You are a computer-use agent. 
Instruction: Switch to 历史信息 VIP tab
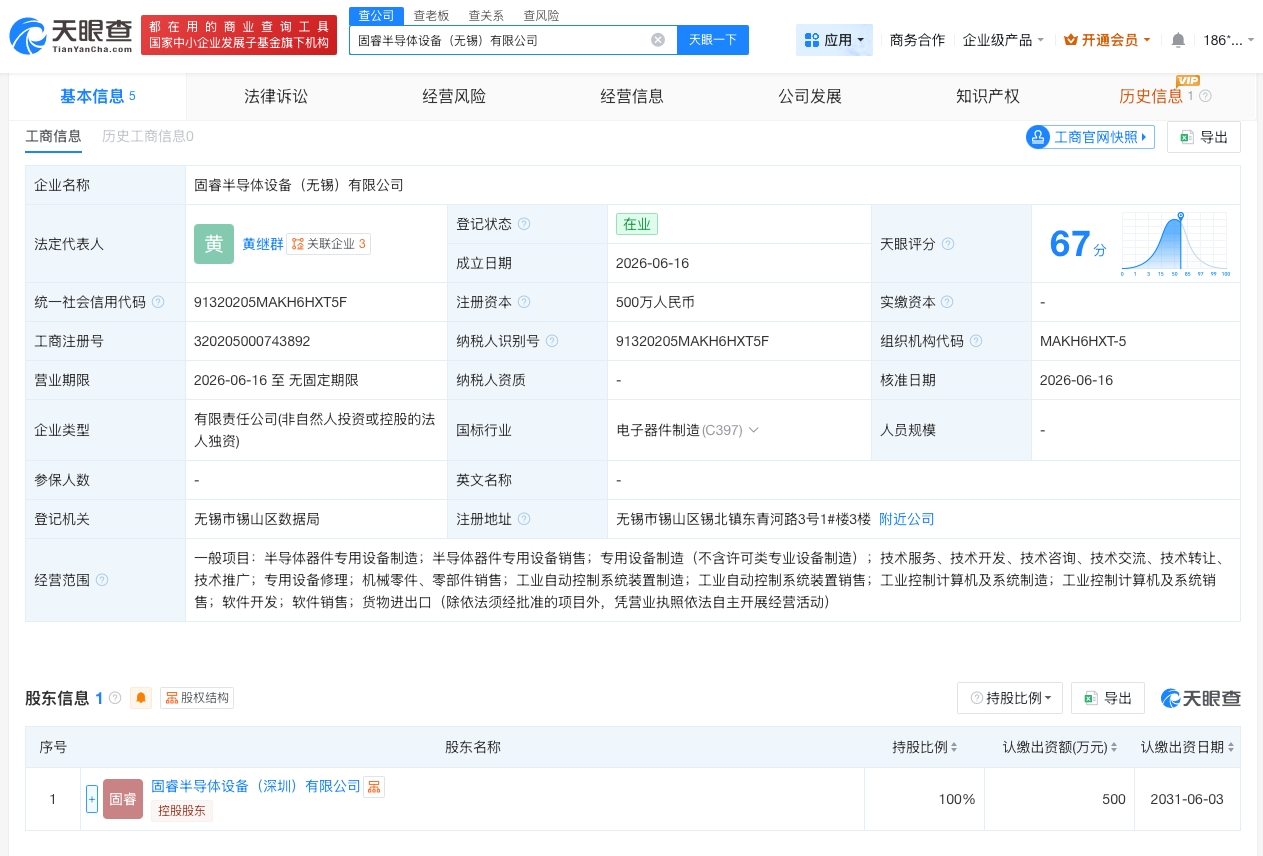pos(1151,97)
